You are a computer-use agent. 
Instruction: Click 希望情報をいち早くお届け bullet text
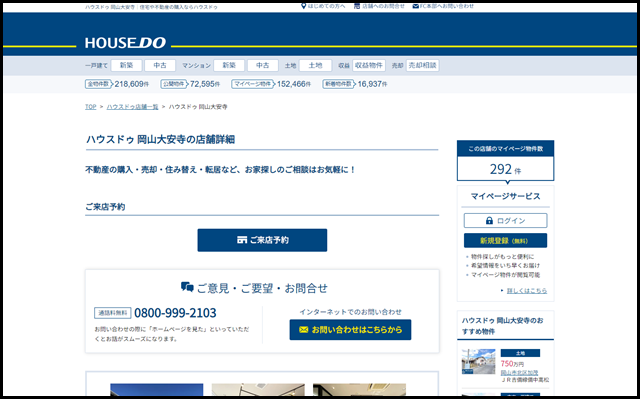(x=505, y=266)
